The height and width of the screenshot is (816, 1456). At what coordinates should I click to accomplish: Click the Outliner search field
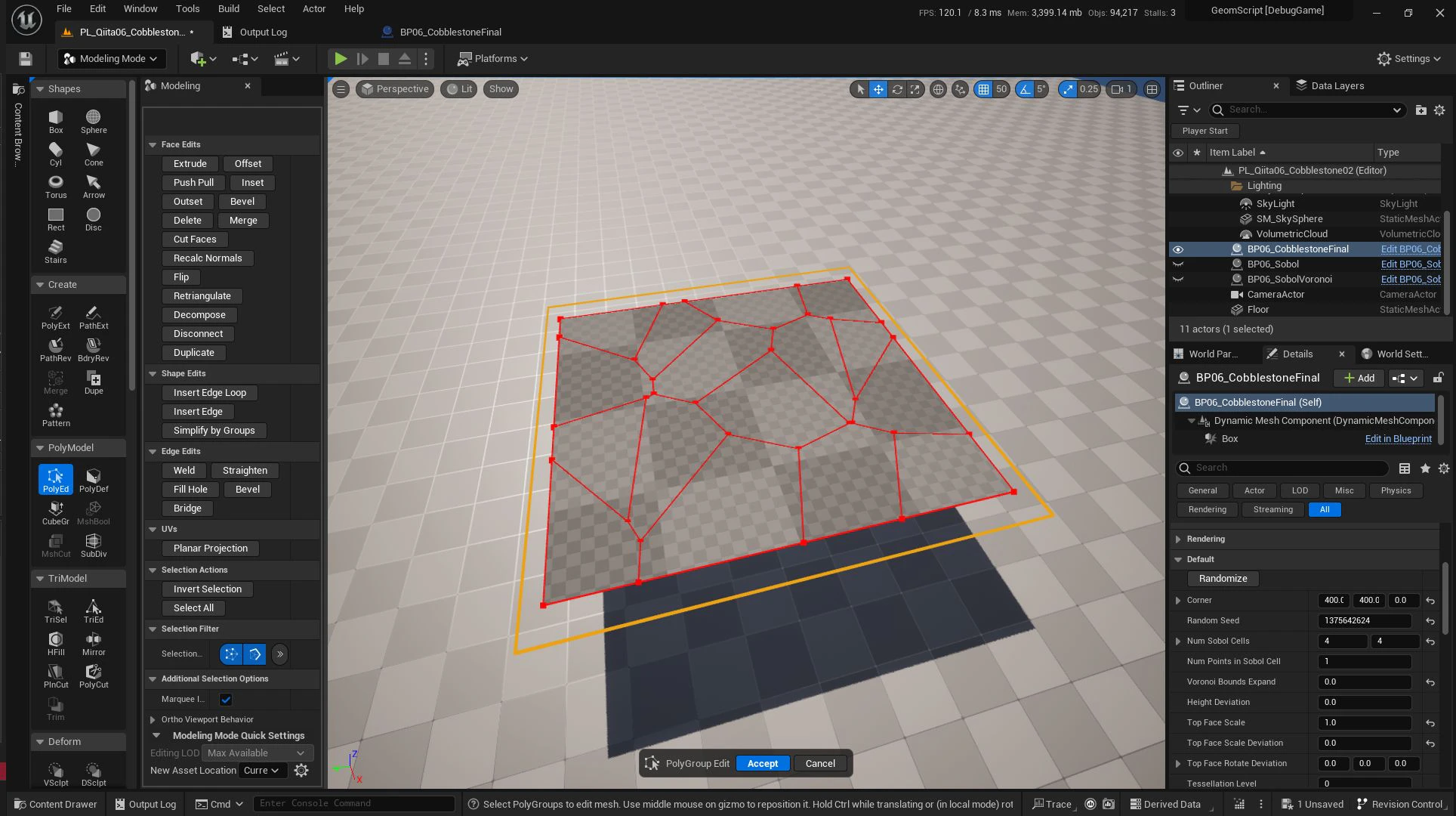click(1308, 110)
